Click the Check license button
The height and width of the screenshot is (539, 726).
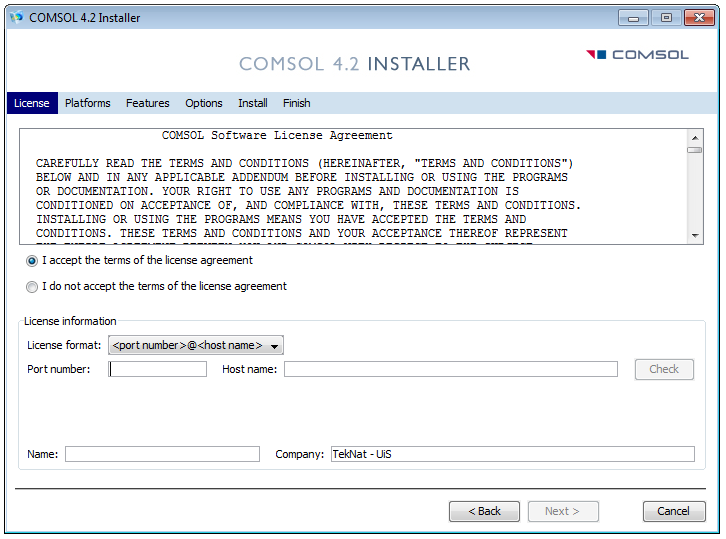pos(664,369)
